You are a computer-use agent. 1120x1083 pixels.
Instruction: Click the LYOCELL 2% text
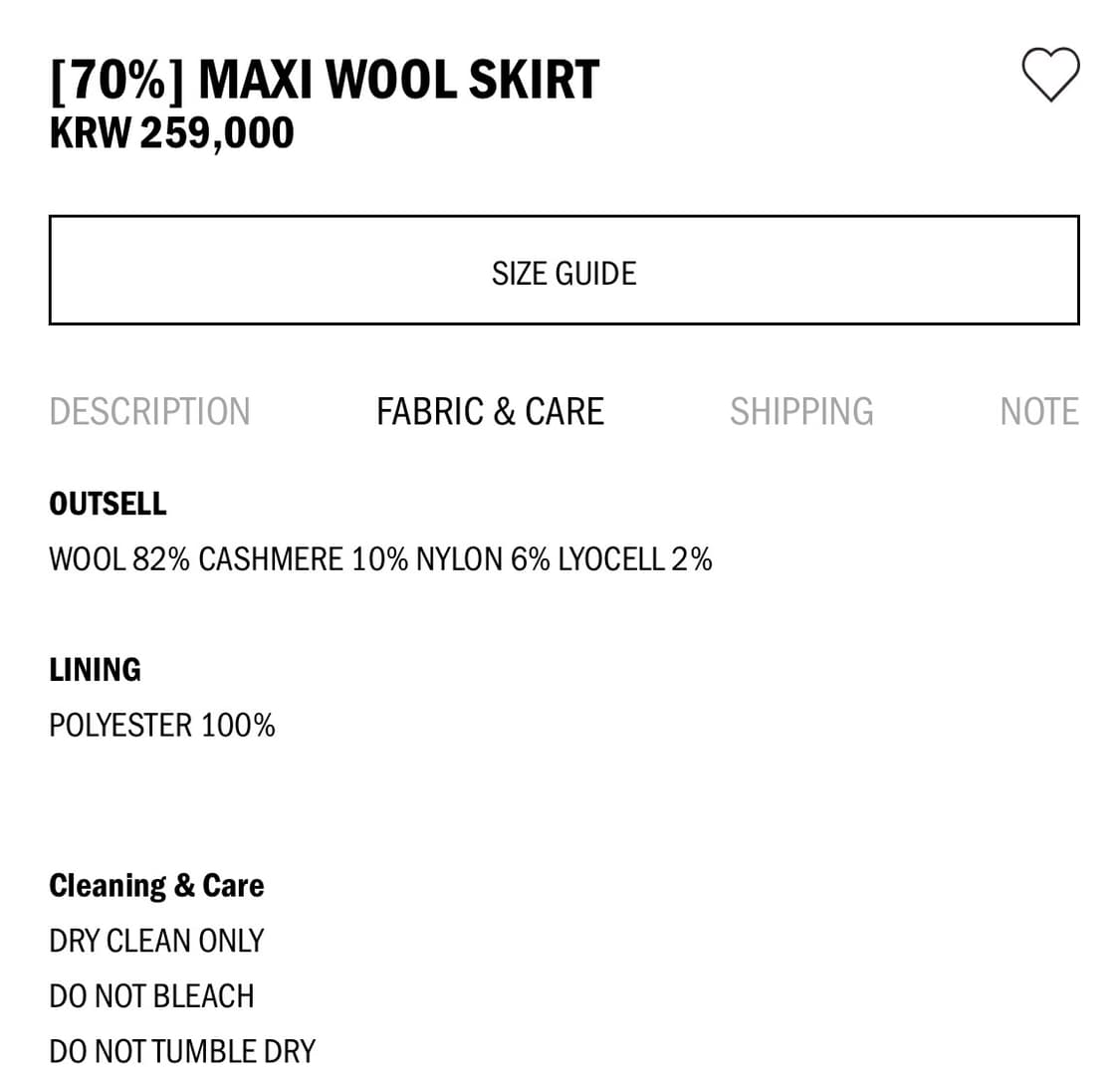[634, 559]
